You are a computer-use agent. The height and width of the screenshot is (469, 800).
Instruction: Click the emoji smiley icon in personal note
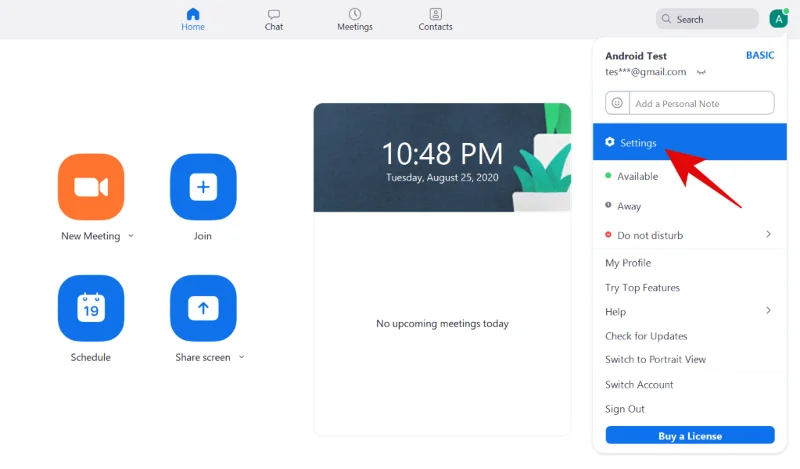pos(617,103)
